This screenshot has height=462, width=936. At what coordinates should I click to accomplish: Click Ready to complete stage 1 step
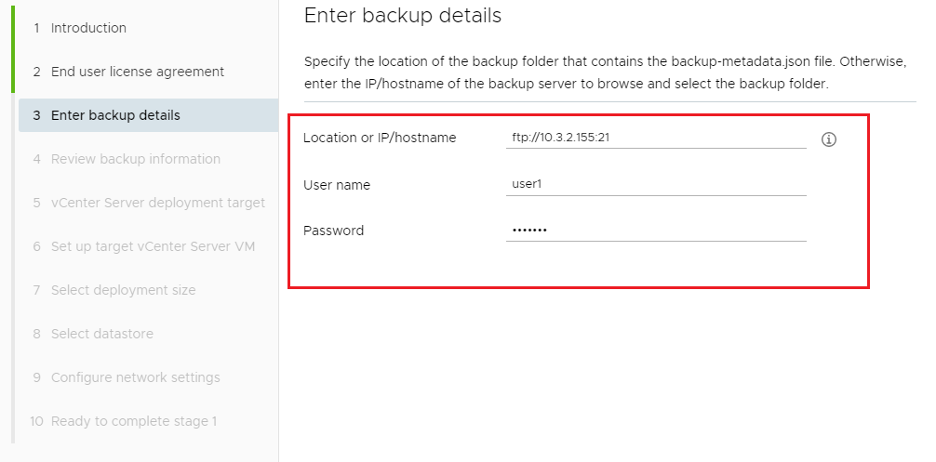(x=133, y=421)
